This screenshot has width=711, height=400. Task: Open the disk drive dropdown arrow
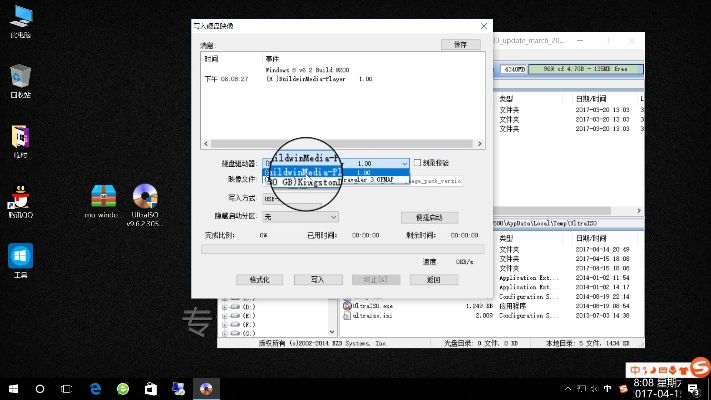pos(404,163)
